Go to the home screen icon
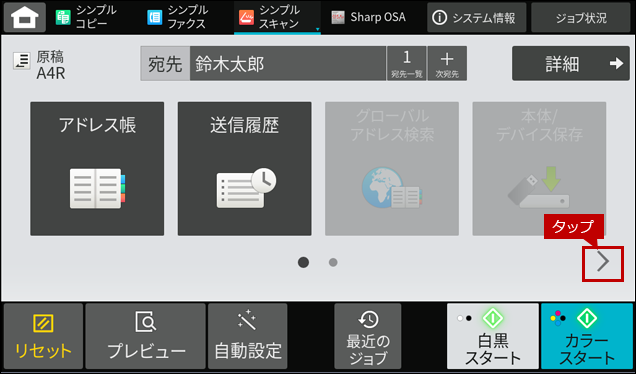Image resolution: width=636 pixels, height=374 pixels. click(25, 17)
